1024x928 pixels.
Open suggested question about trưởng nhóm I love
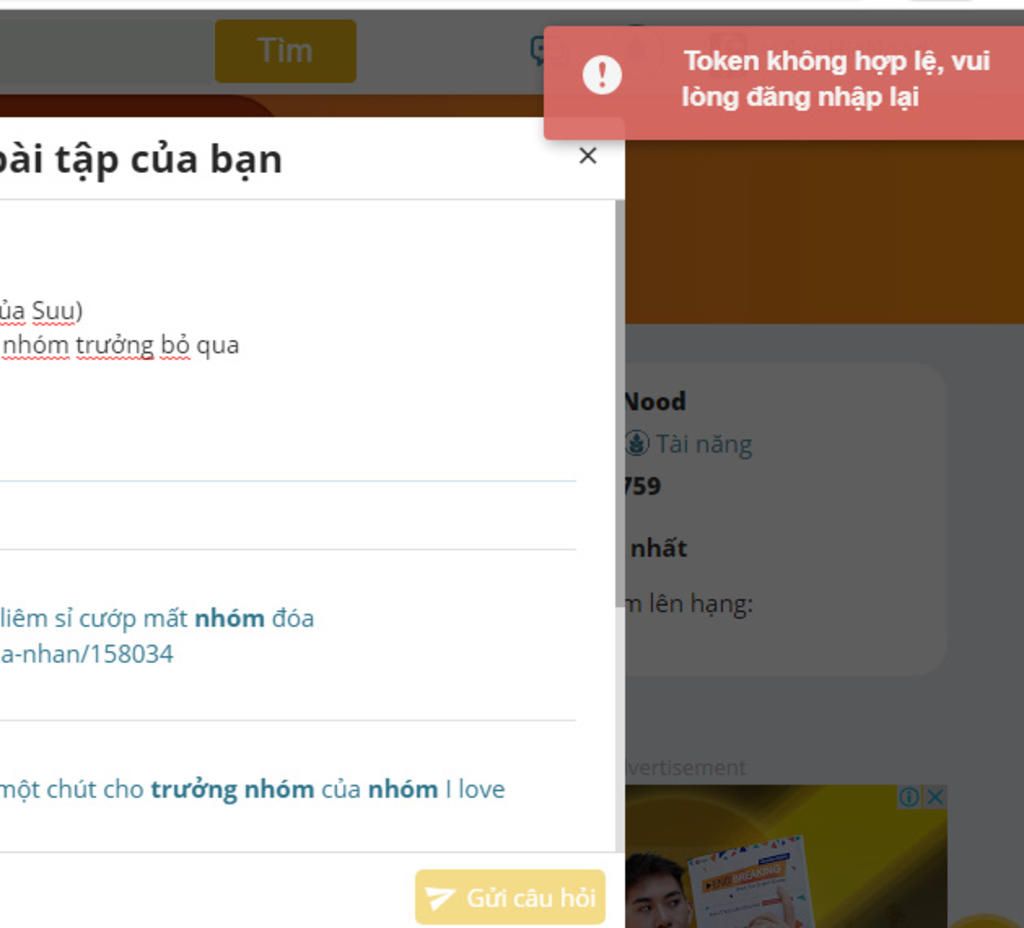tap(252, 790)
